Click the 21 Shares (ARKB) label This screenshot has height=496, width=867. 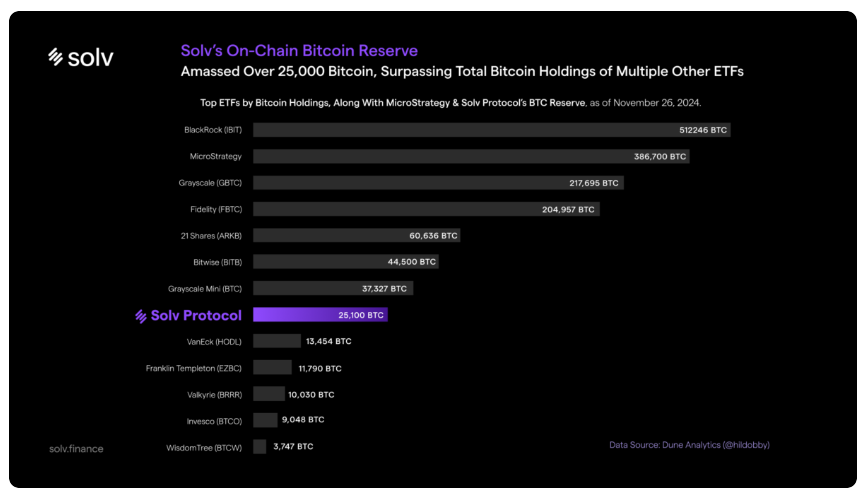(x=214, y=236)
